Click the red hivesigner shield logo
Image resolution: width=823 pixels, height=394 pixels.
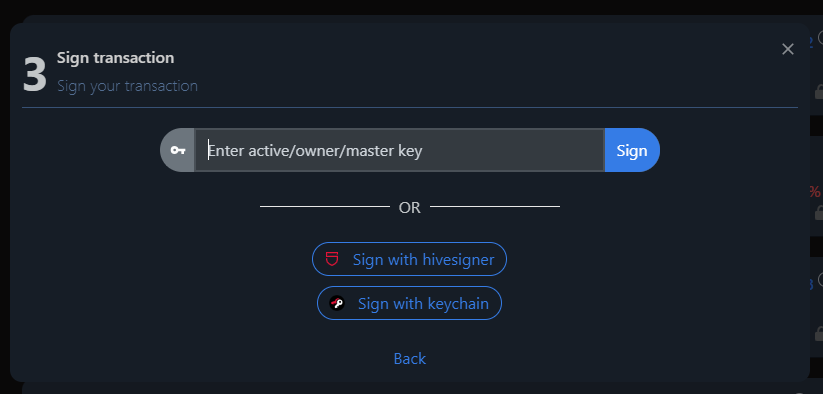(x=332, y=259)
